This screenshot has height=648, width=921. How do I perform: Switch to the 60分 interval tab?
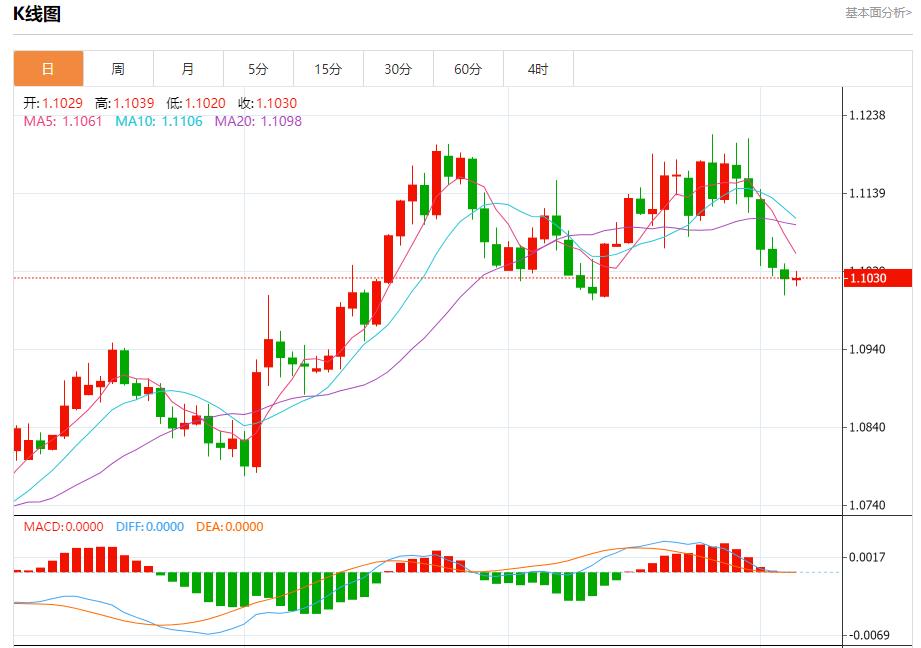click(468, 69)
